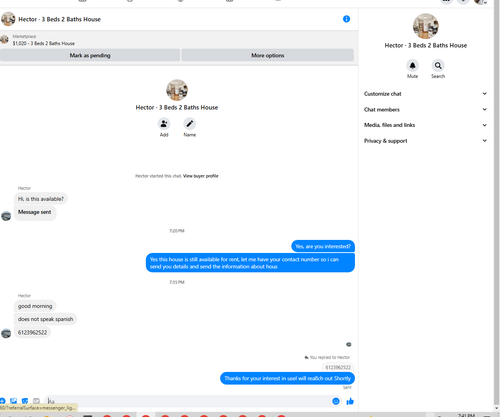This screenshot has width=500, height=417.
Task: Click Hector's avatar beside the phone number message
Action: click(6, 333)
